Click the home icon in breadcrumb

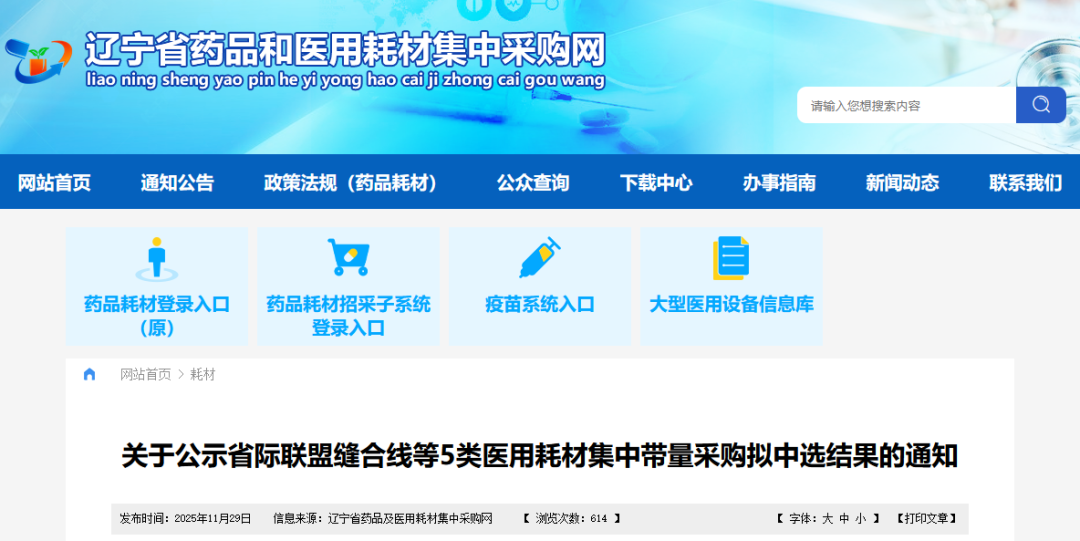click(90, 374)
